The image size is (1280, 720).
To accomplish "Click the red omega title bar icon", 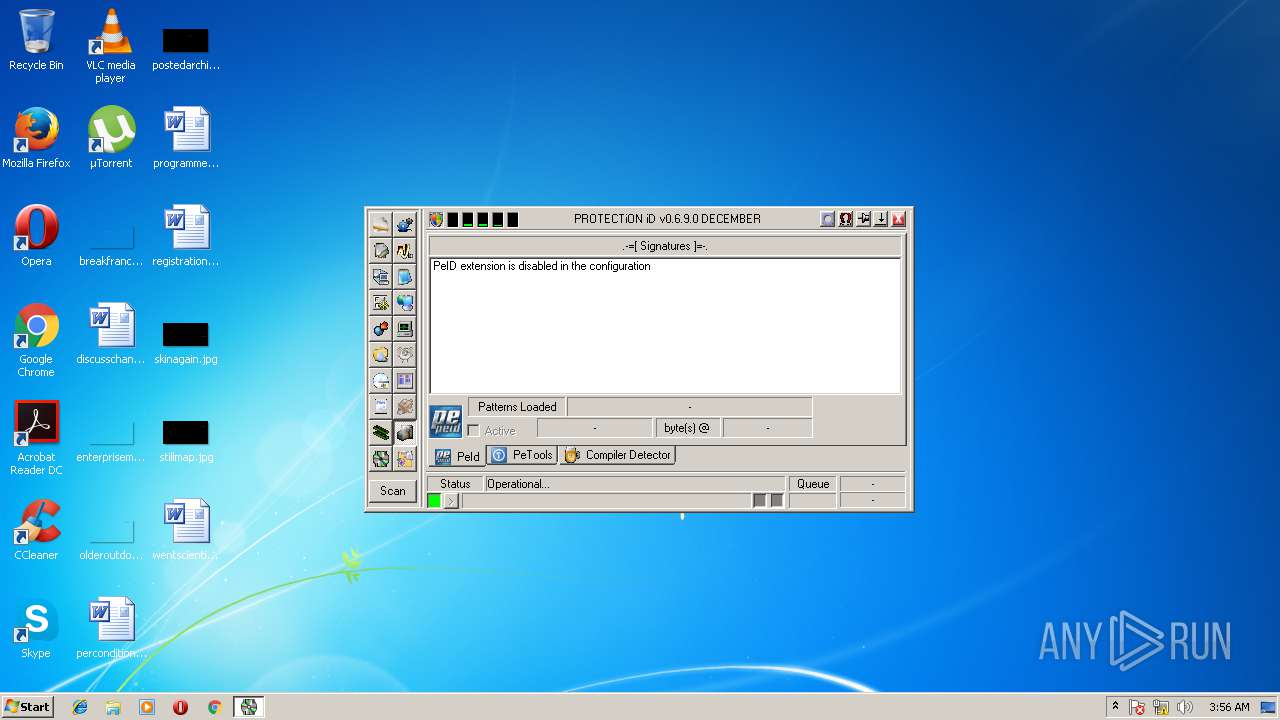I will (x=845, y=219).
